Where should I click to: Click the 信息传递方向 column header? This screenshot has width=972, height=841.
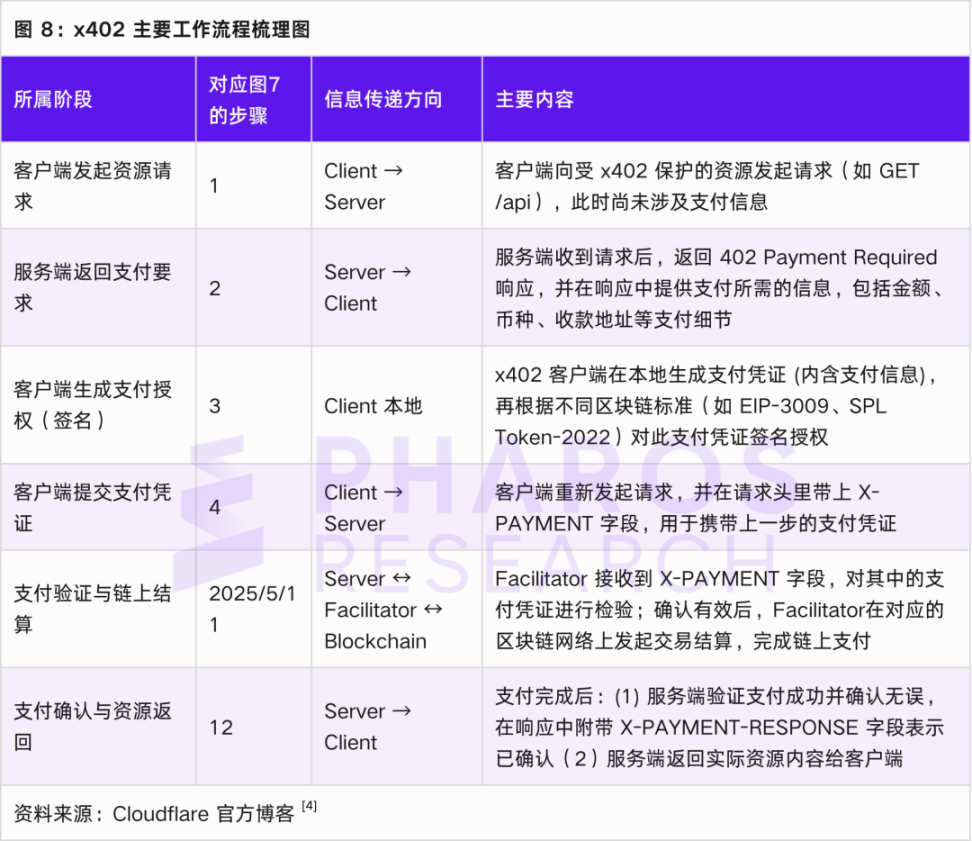click(383, 100)
